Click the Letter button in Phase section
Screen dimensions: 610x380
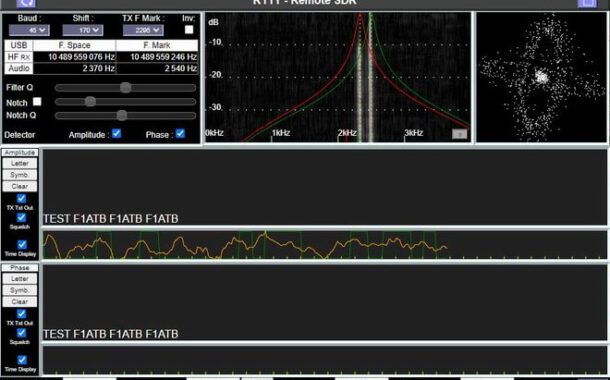click(20, 278)
